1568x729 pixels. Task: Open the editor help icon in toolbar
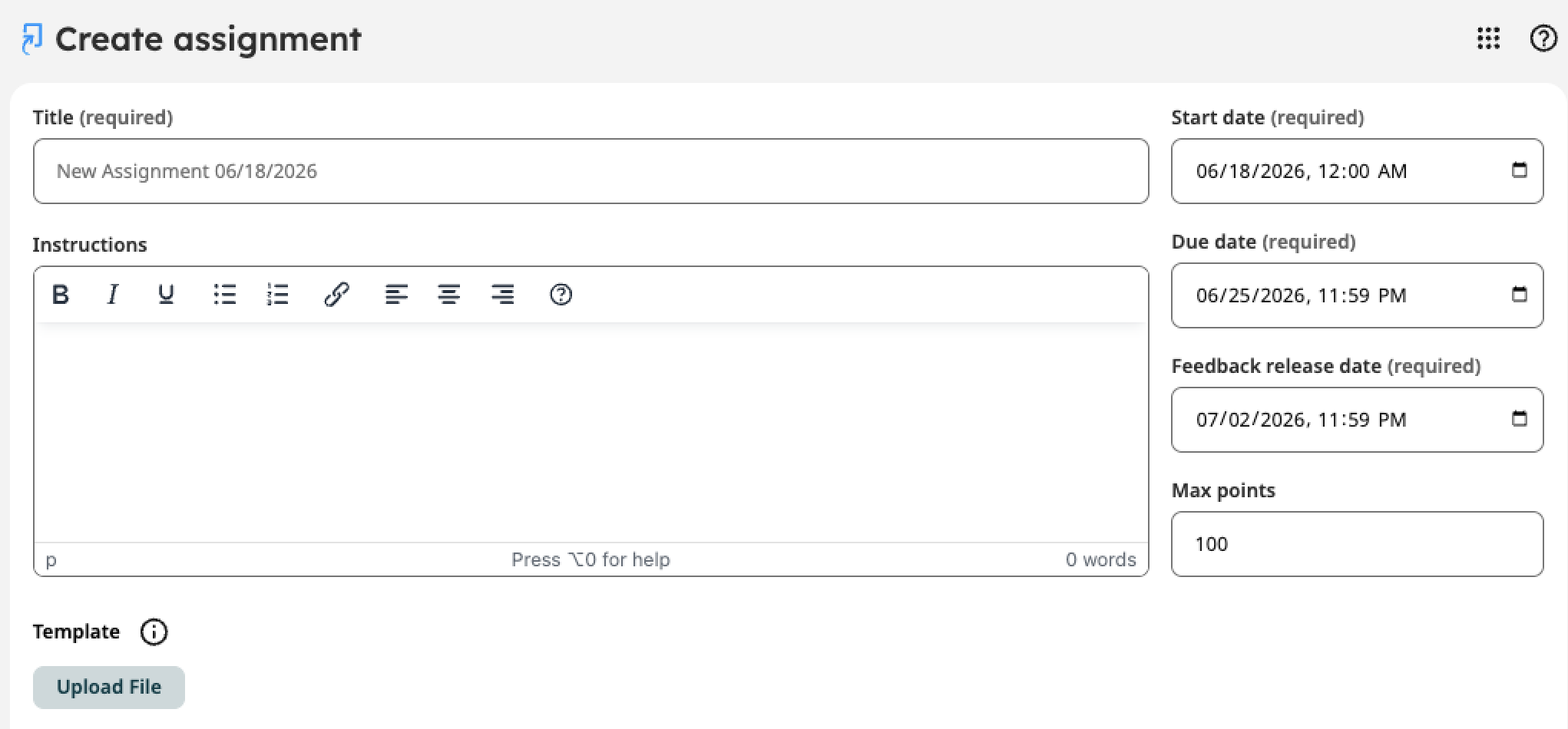(x=561, y=295)
